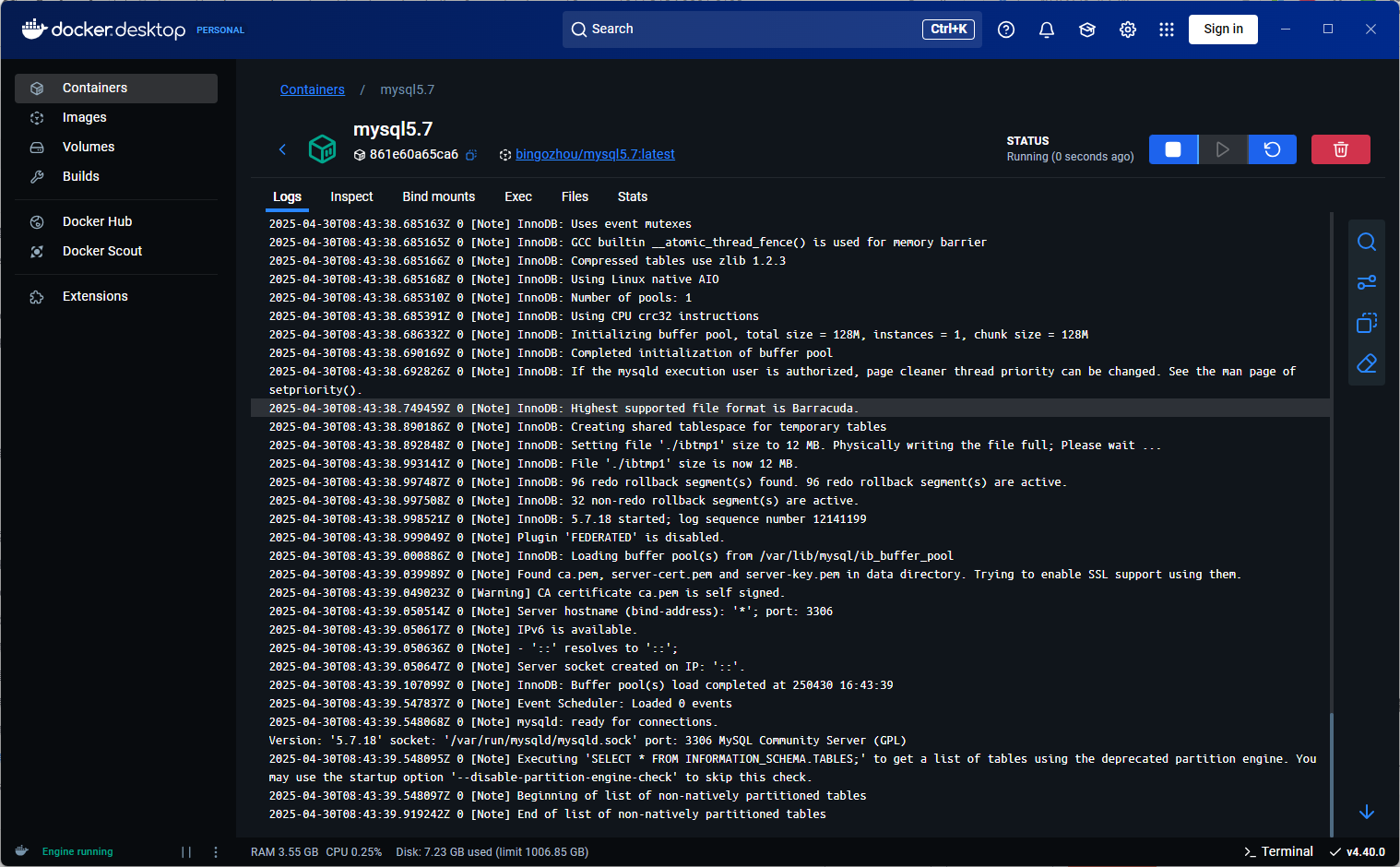Open Settings gear icon
Viewport: 1400px width, 867px height.
tap(1128, 30)
